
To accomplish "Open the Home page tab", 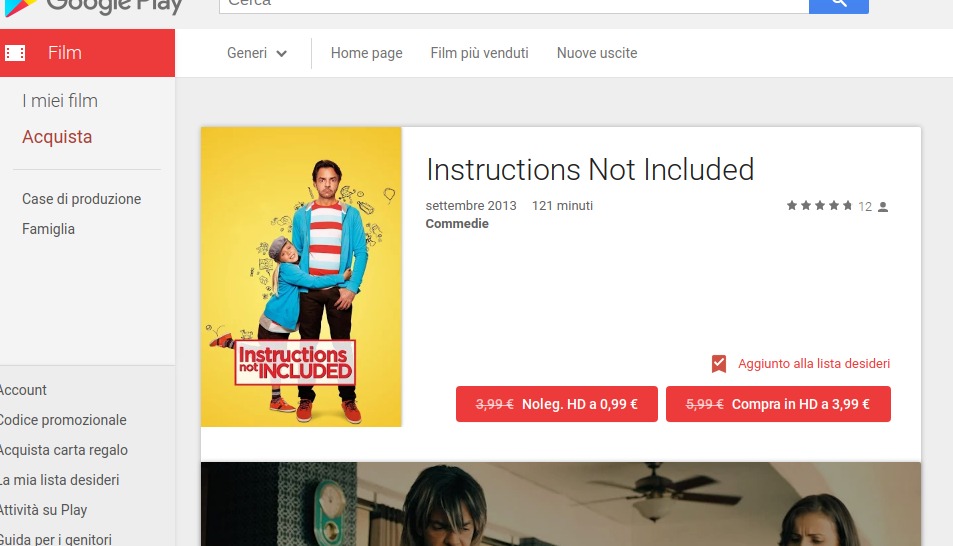I will click(x=366, y=53).
